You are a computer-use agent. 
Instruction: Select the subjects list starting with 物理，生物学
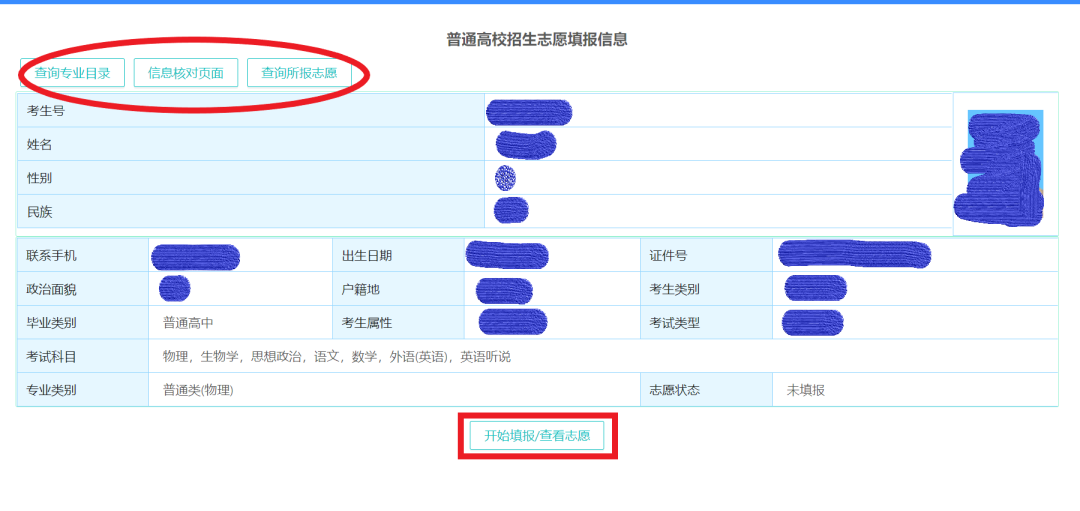click(x=337, y=357)
